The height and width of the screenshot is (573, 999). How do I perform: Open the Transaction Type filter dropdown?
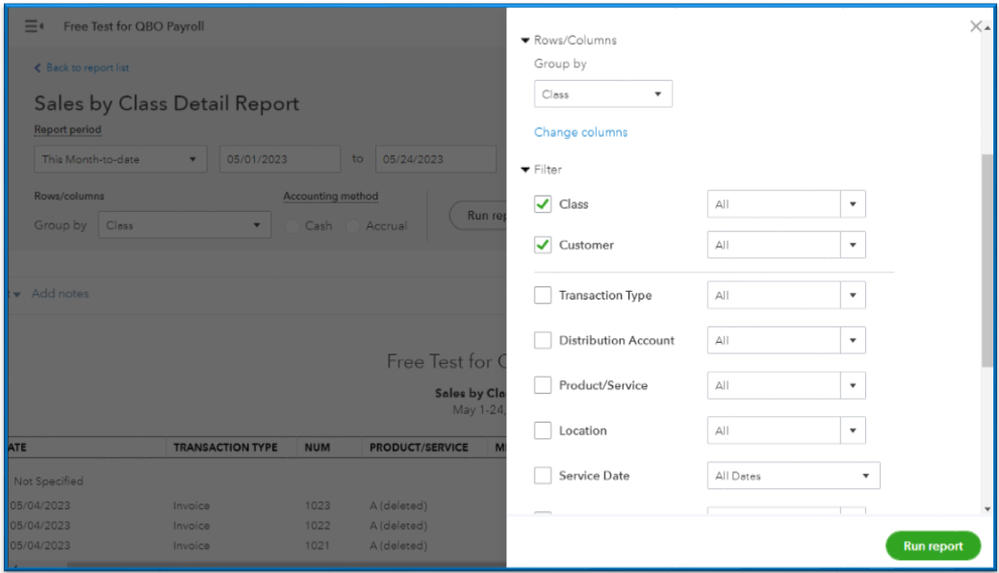click(x=852, y=295)
